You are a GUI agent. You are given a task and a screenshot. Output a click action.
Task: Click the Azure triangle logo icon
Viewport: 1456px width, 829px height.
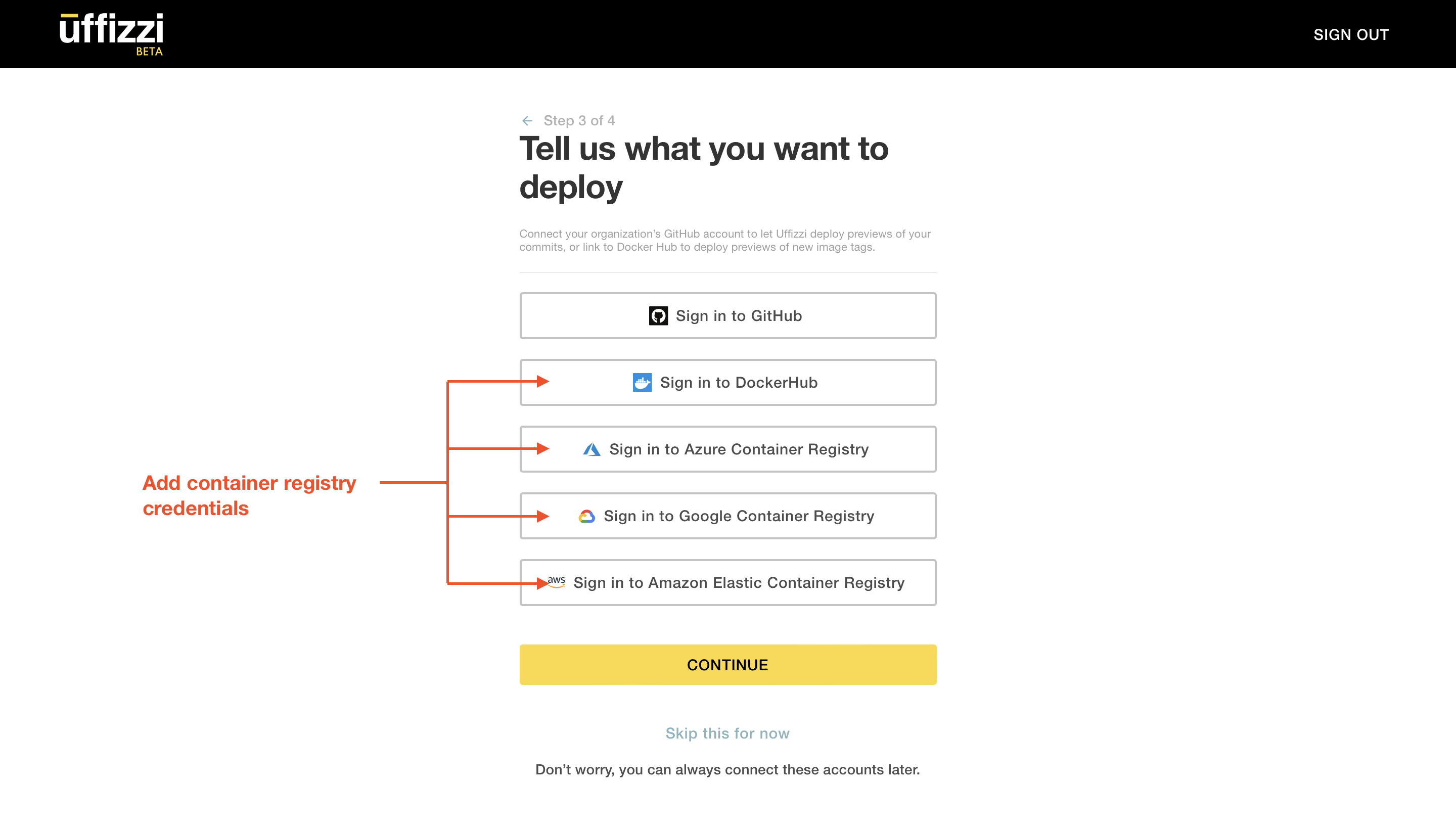coord(591,450)
